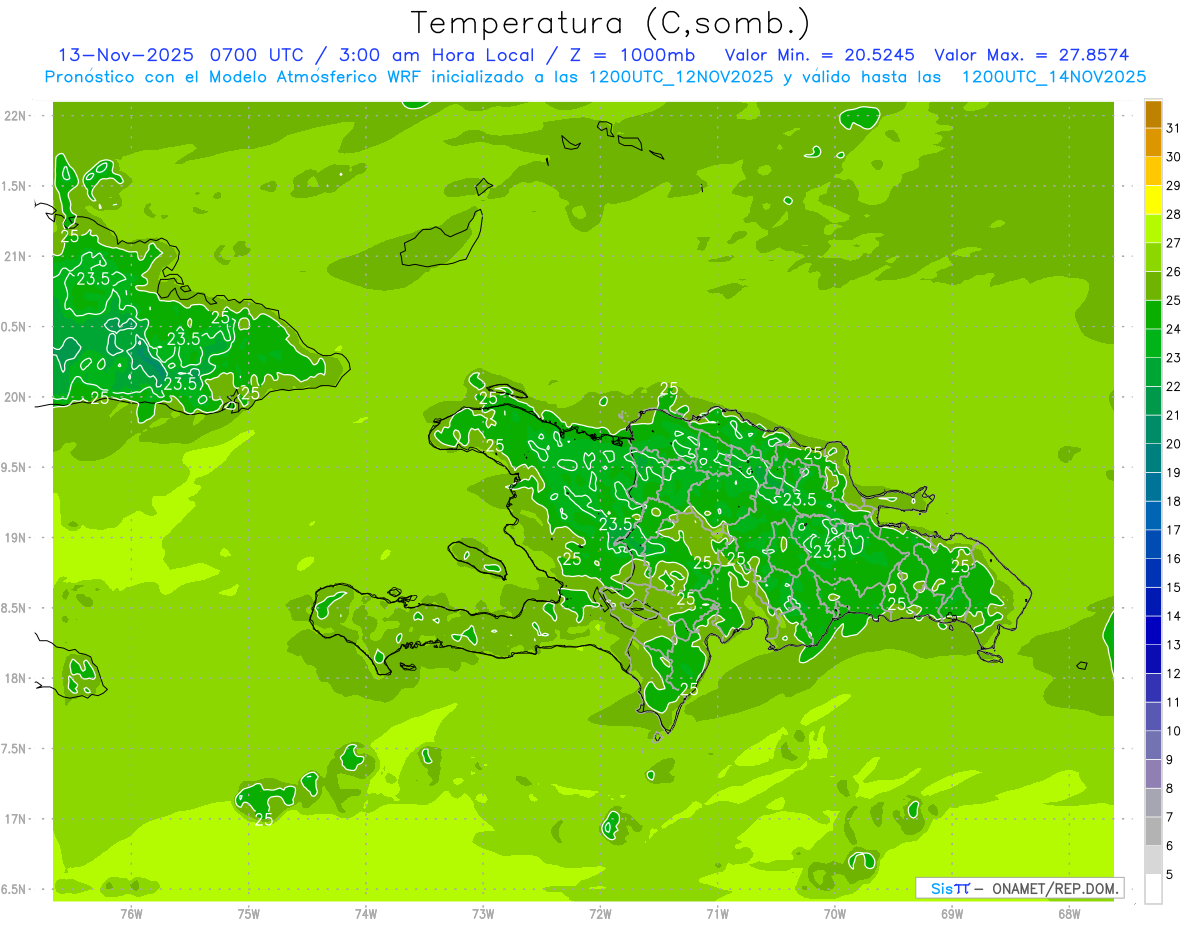
Task: Click the '75W' longitude label
Action: point(249,914)
